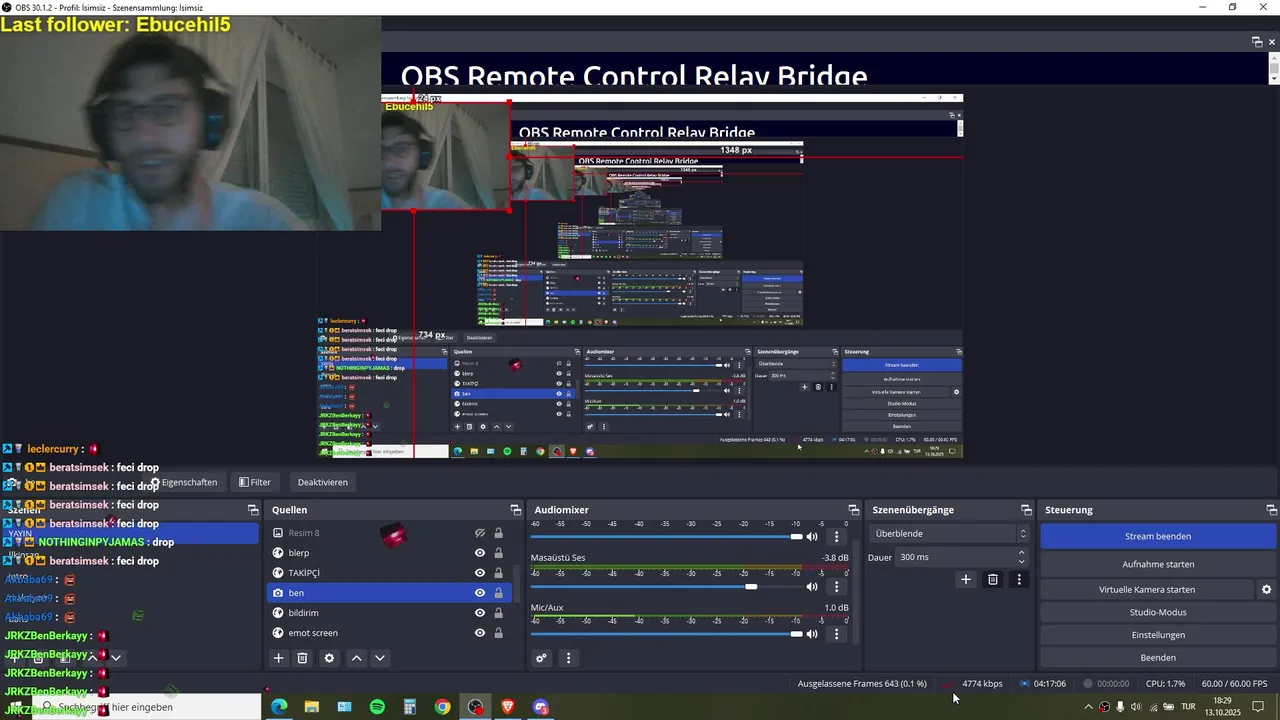Delete the scene transition with trash icon
Image resolution: width=1280 pixels, height=720 pixels.
coord(993,579)
